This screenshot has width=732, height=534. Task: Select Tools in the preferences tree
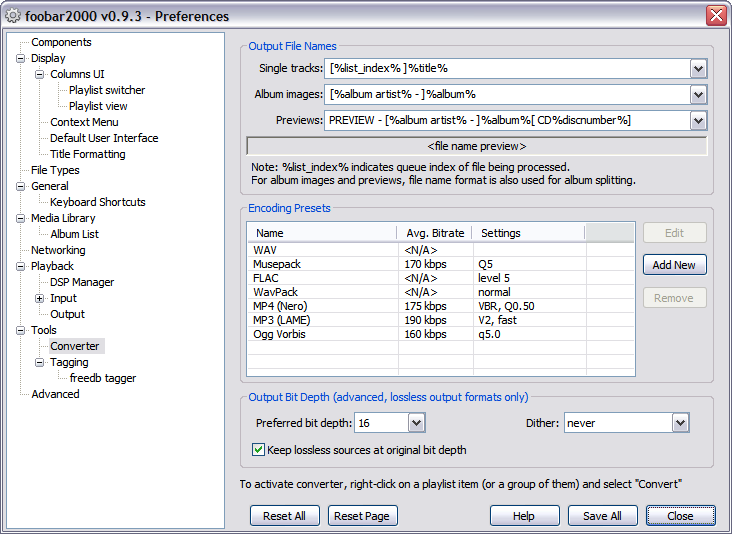[44, 330]
